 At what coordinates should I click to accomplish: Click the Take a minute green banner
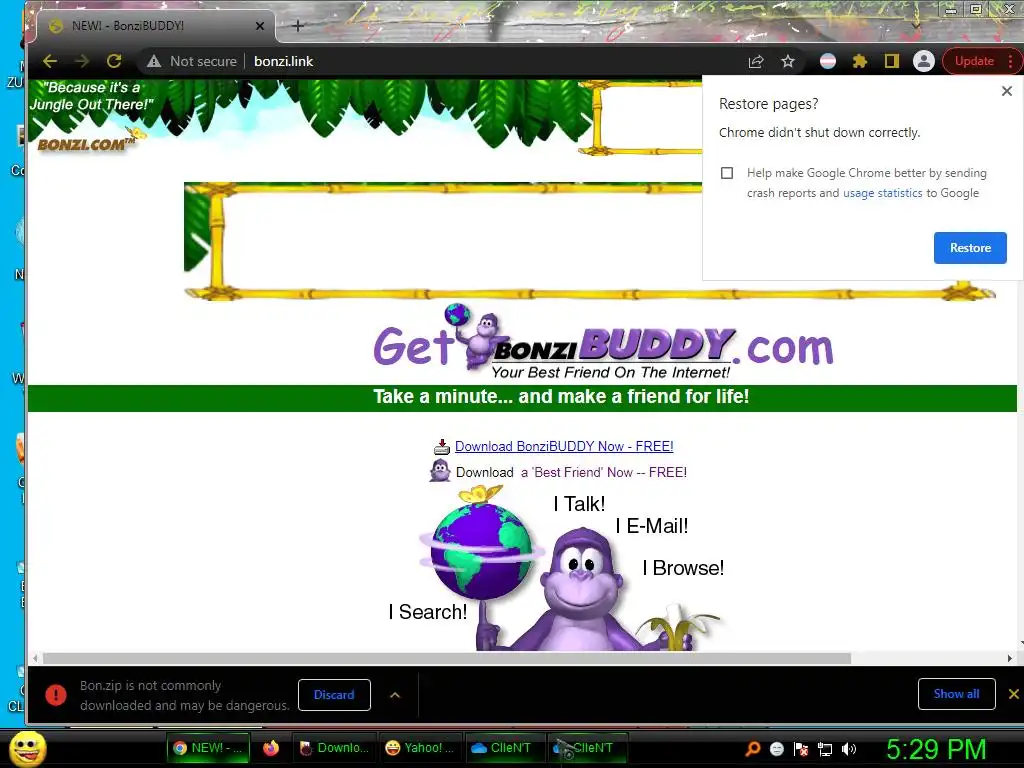(x=522, y=398)
